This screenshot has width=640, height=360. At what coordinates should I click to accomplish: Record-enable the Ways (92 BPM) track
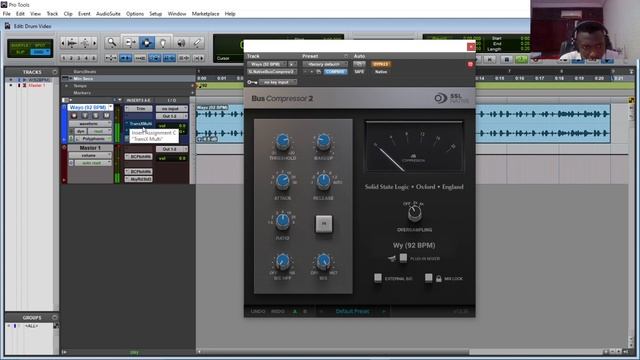74,116
